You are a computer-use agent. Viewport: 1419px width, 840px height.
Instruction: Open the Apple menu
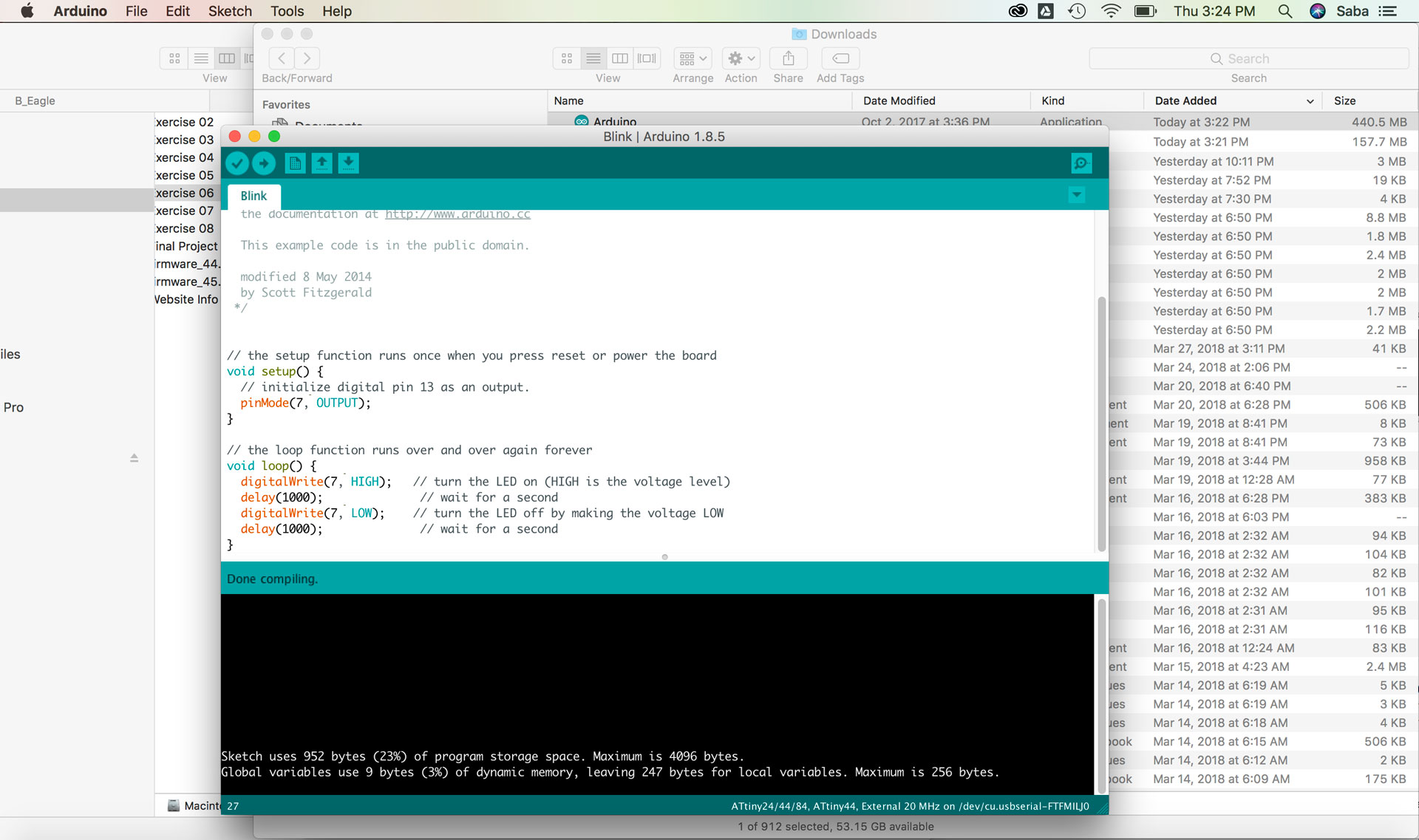coord(27,11)
